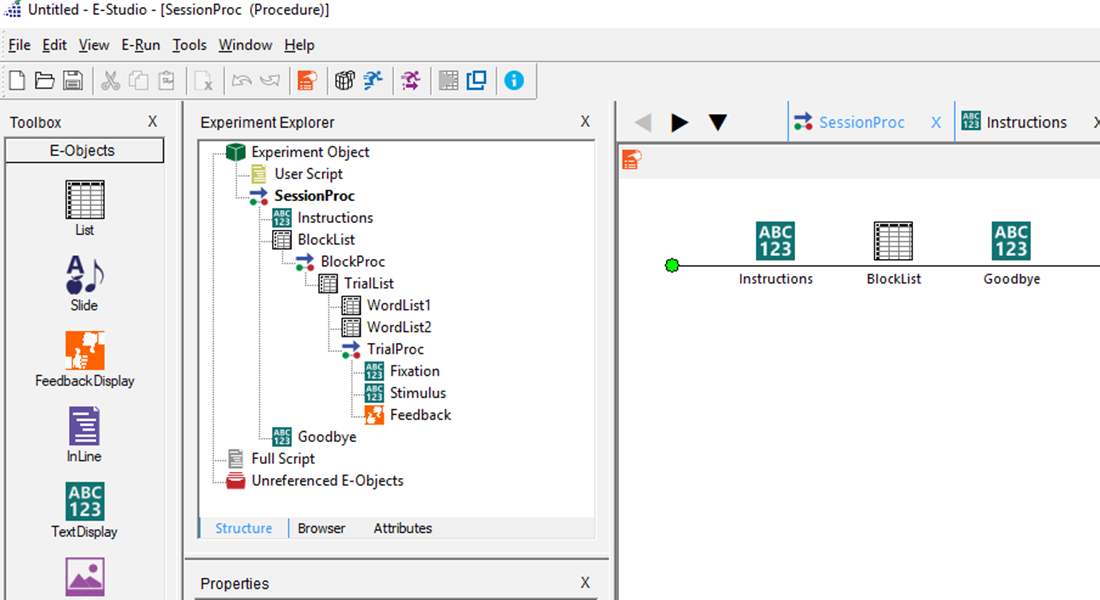Run the experiment with the blue runner icon
The height and width of the screenshot is (600, 1100).
click(373, 81)
